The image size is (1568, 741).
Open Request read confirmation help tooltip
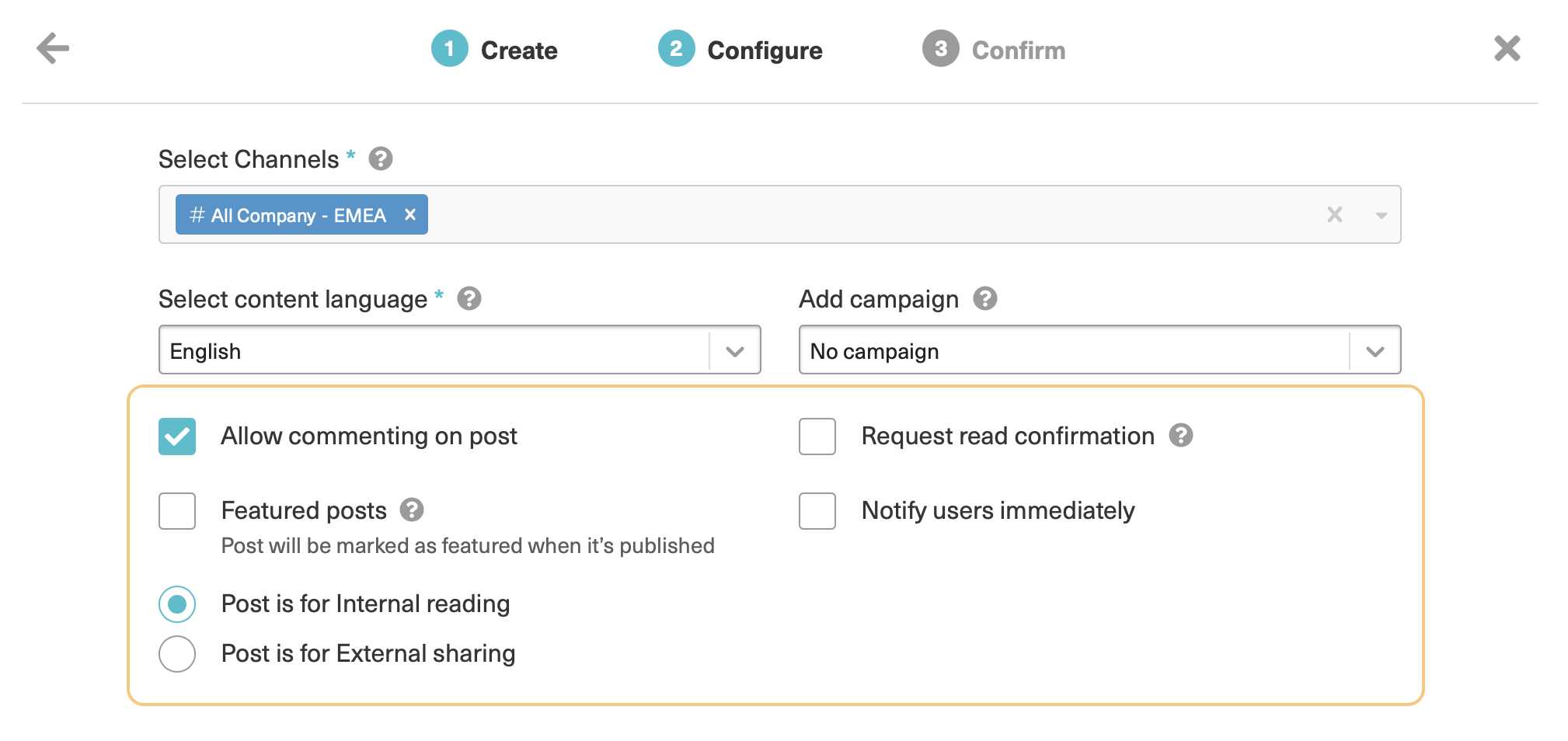click(1180, 436)
